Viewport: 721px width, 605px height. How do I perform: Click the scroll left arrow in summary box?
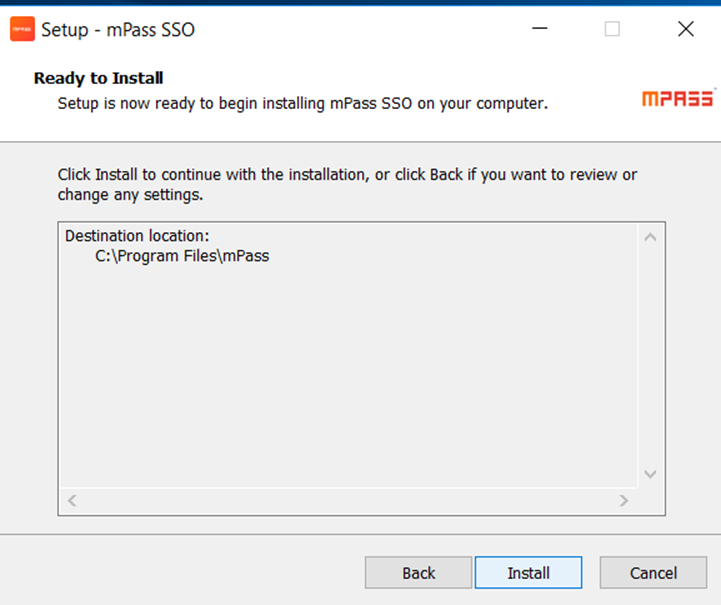coord(72,500)
